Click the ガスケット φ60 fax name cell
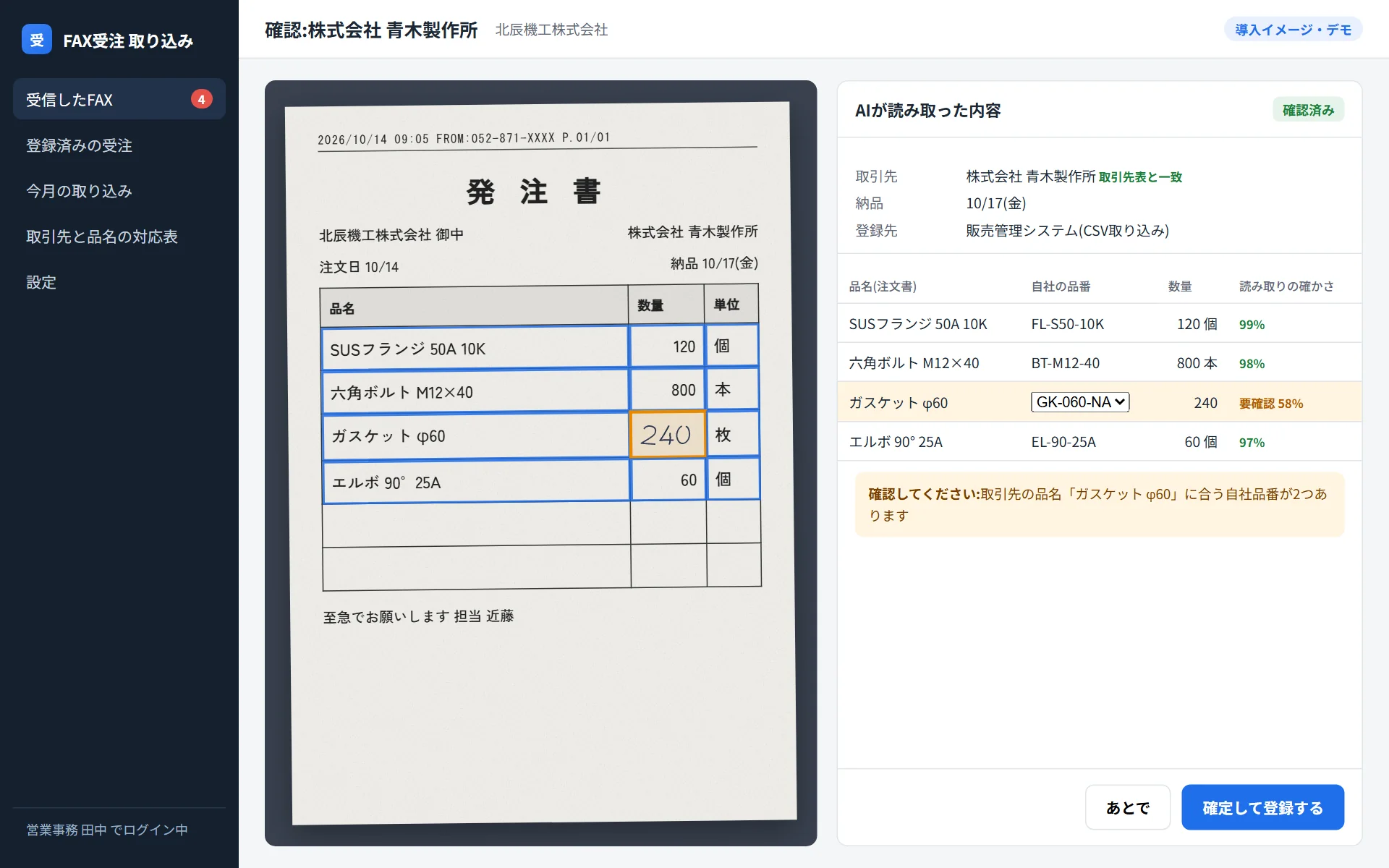 [475, 435]
